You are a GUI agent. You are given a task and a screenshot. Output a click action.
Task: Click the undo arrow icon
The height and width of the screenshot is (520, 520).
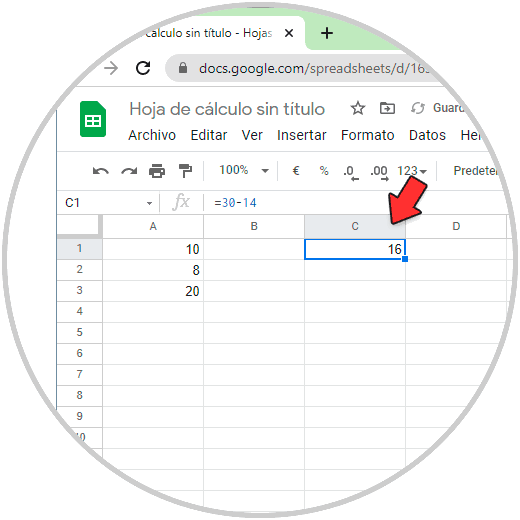pyautogui.click(x=101, y=171)
